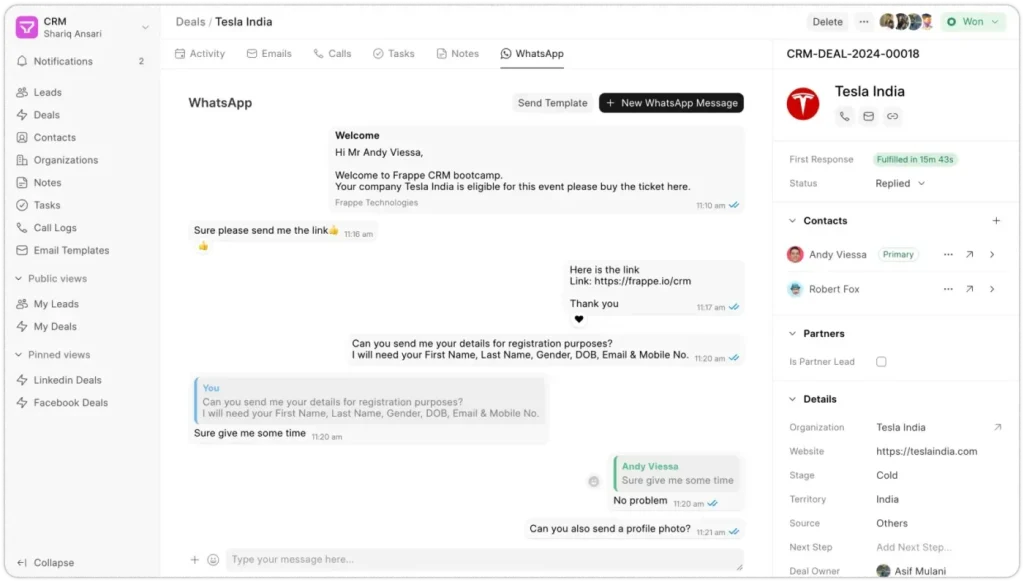Image resolution: width=1024 pixels, height=582 pixels.
Task: Open Andy Viessa contact in new page arrow
Action: (x=969, y=255)
